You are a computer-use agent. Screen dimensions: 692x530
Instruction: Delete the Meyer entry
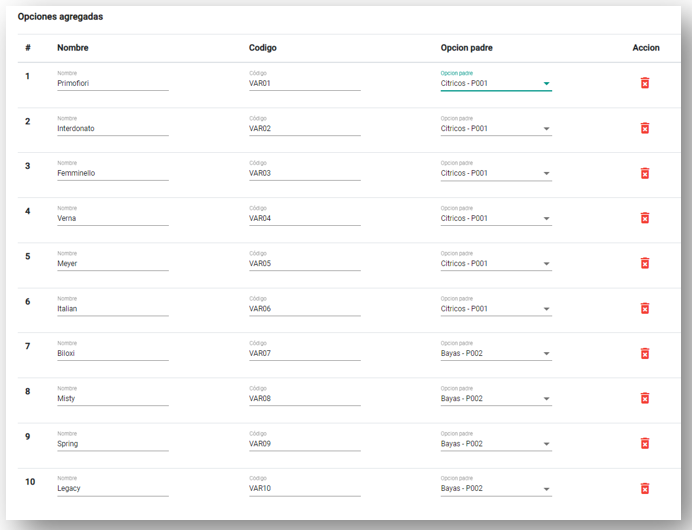pyautogui.click(x=645, y=263)
